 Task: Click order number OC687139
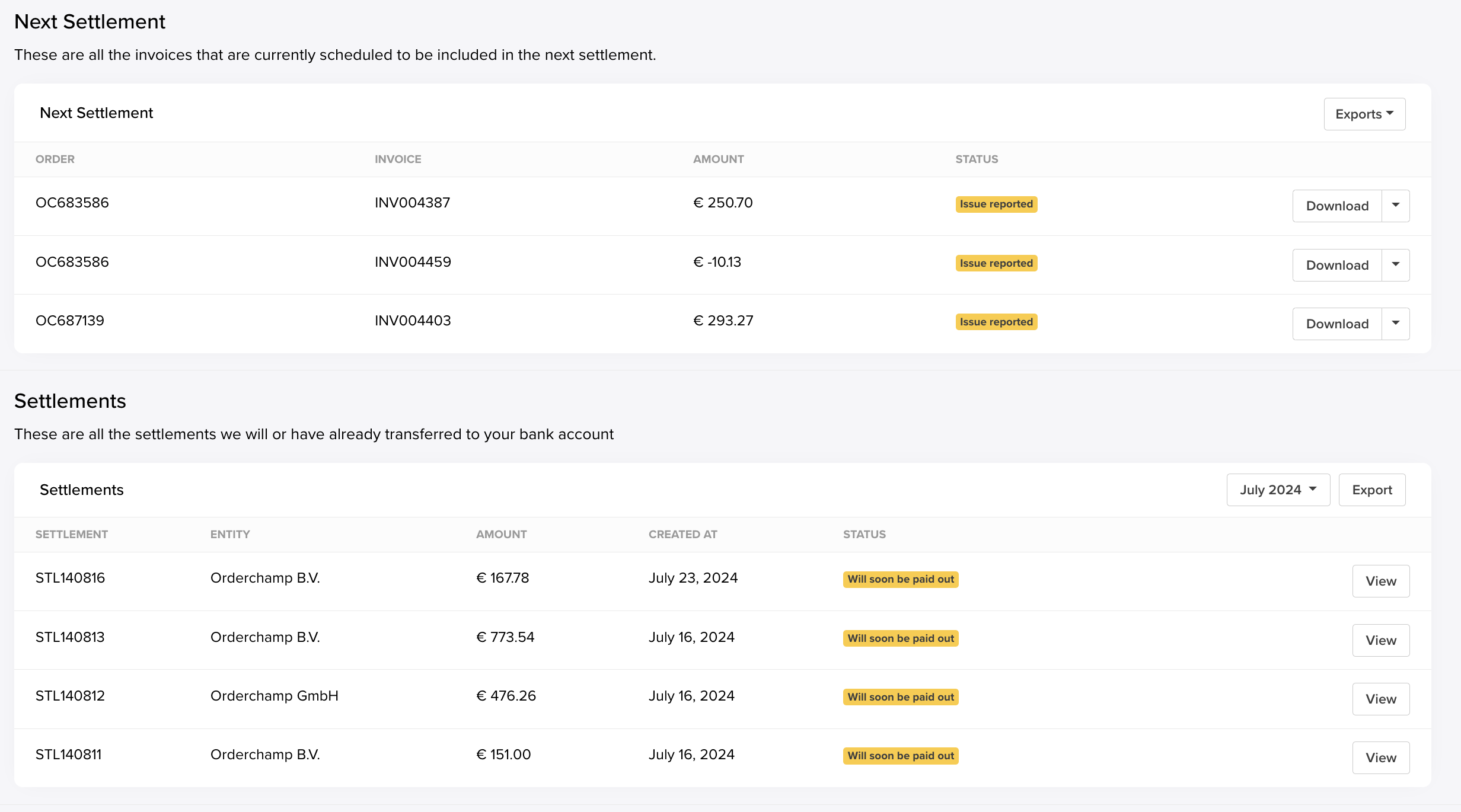(70, 321)
